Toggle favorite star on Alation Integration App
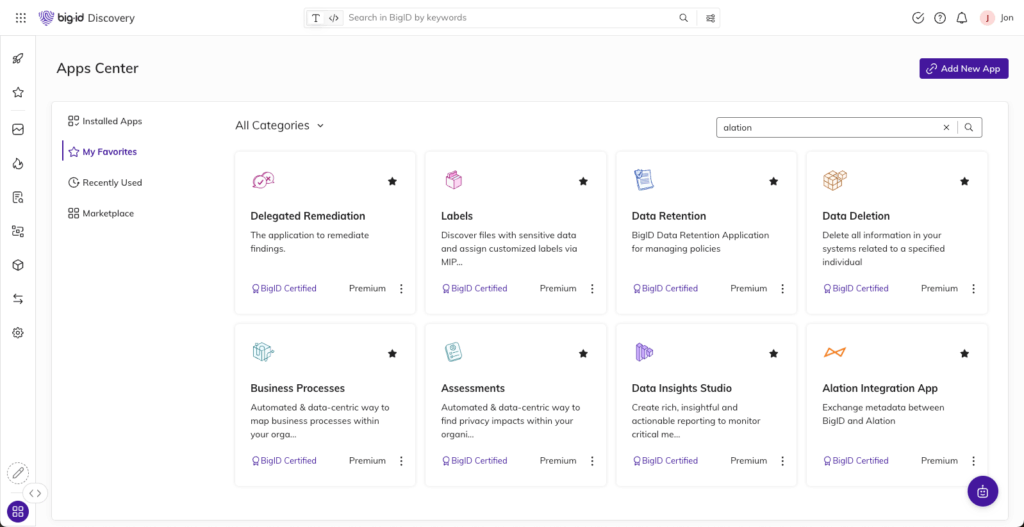1024x527 pixels. (964, 353)
